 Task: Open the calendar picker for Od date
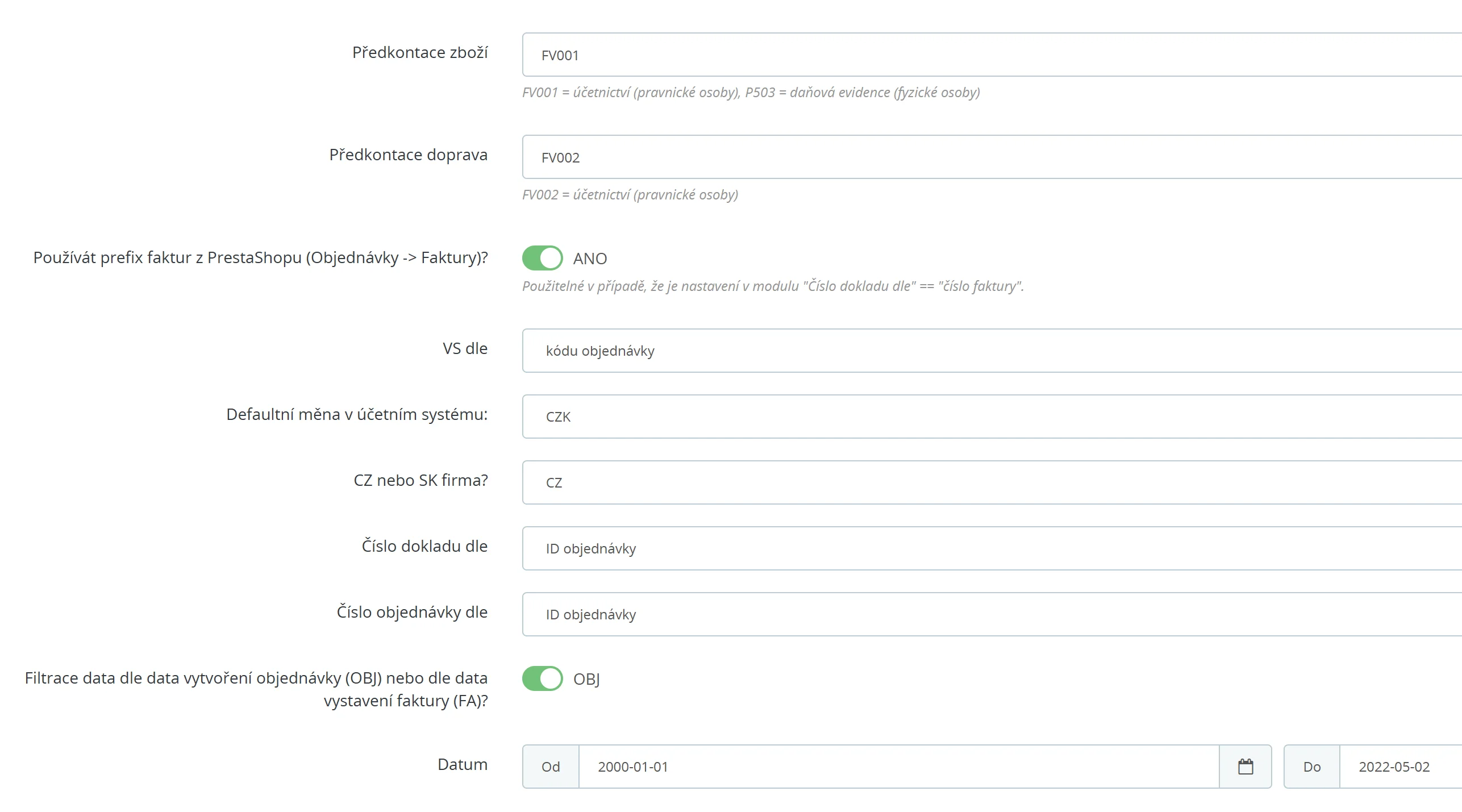1245,767
